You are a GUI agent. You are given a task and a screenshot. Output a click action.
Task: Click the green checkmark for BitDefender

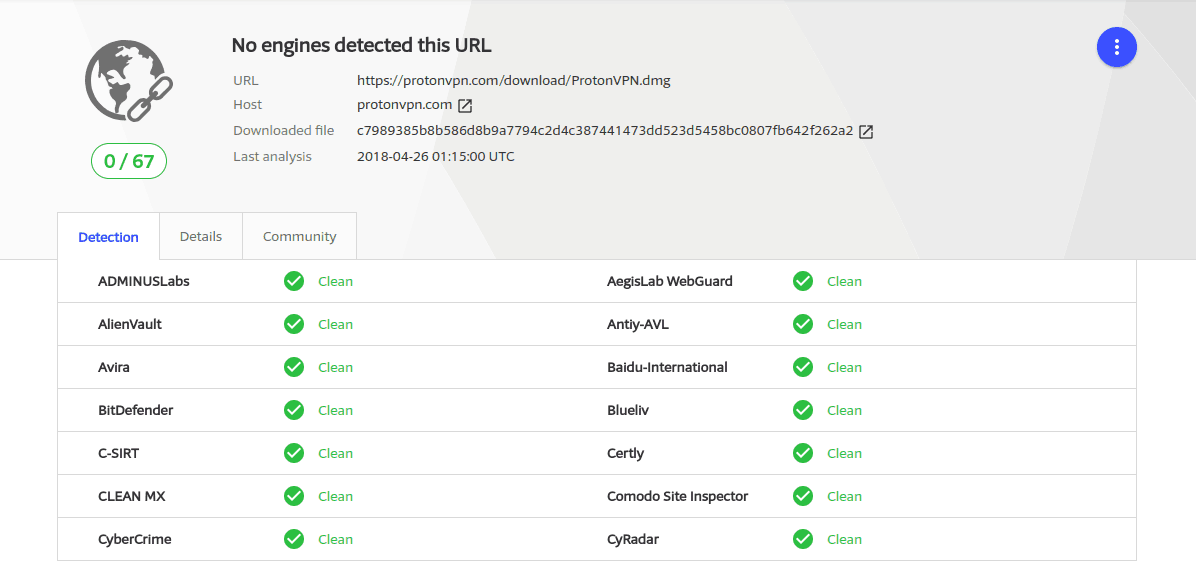pos(294,411)
